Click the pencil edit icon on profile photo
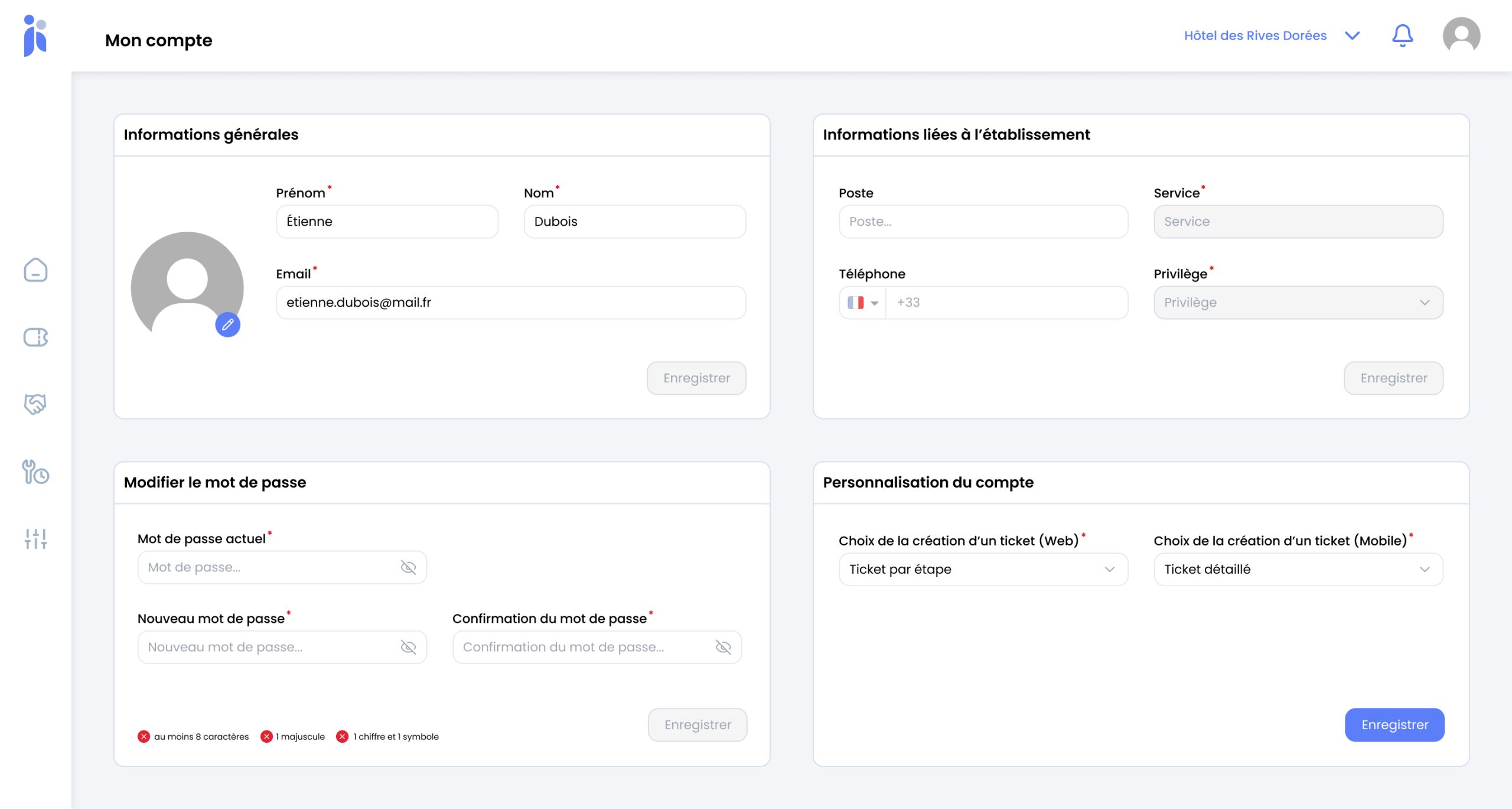The width and height of the screenshot is (1512, 809). [227, 324]
